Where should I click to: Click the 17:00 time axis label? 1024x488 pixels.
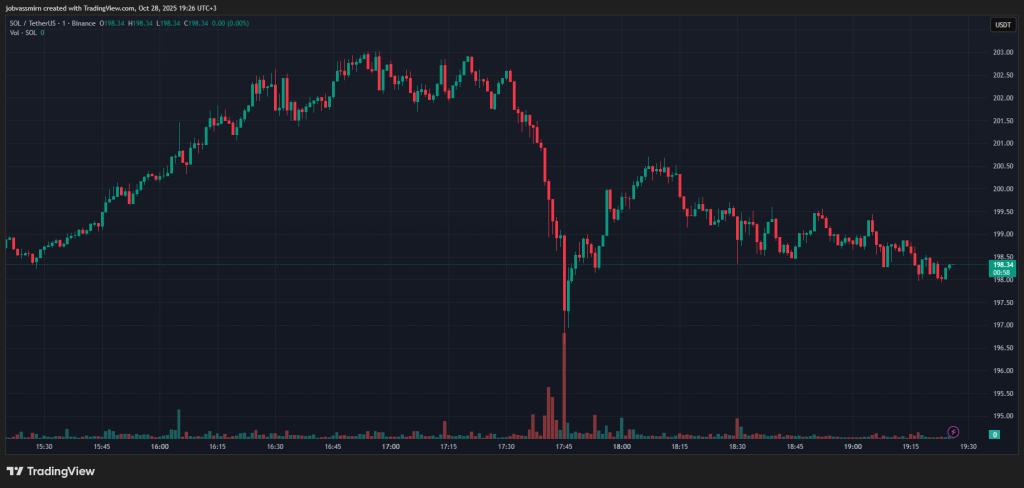click(391, 449)
